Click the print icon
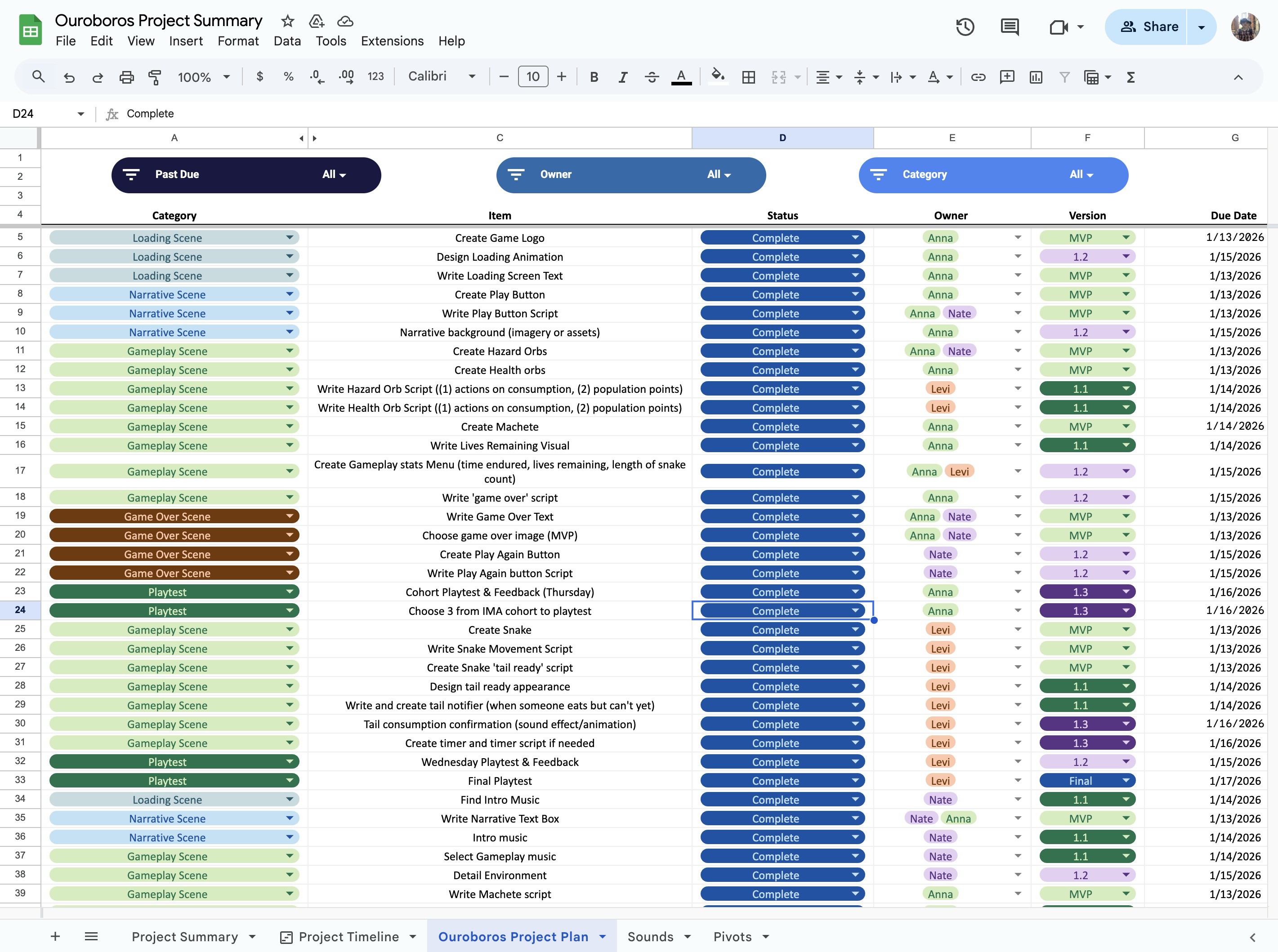The width and height of the screenshot is (1278, 952). [126, 77]
